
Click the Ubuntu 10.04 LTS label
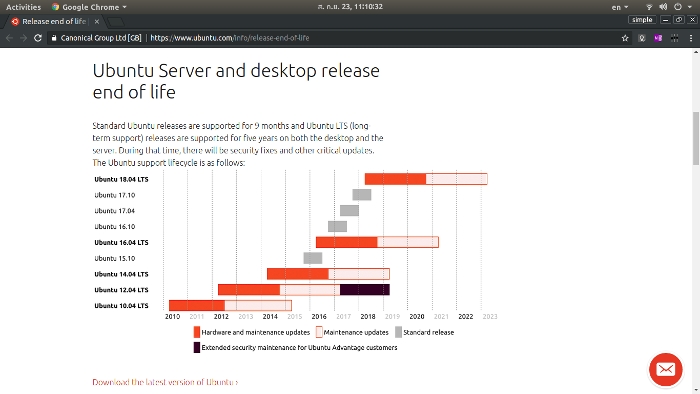coord(121,306)
